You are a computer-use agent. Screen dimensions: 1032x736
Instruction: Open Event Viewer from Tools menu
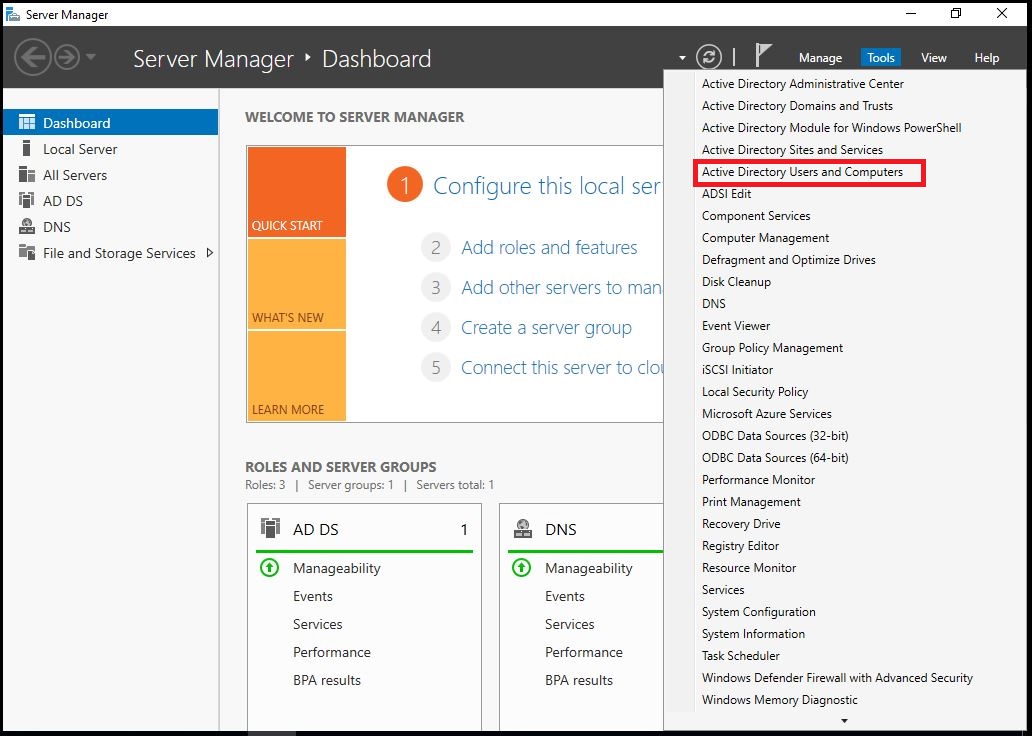(736, 326)
